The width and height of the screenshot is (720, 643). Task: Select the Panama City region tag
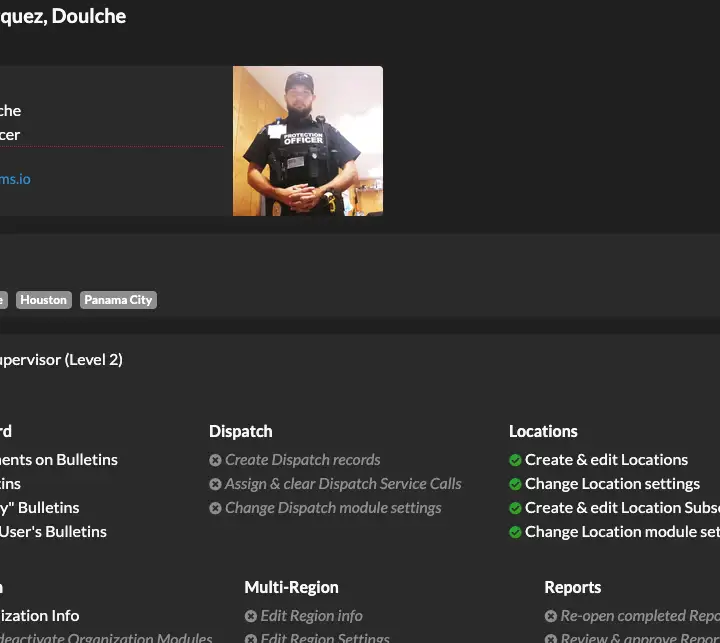tap(118, 300)
